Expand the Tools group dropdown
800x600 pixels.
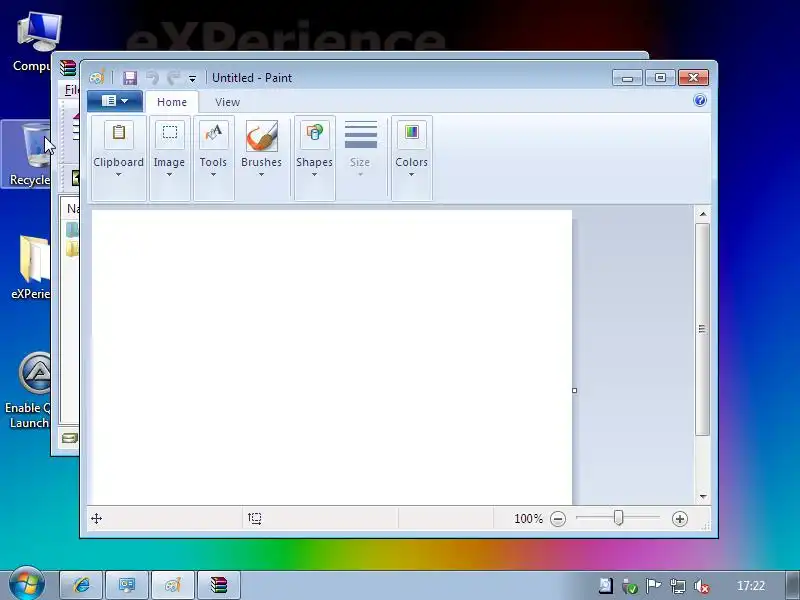coord(213,174)
